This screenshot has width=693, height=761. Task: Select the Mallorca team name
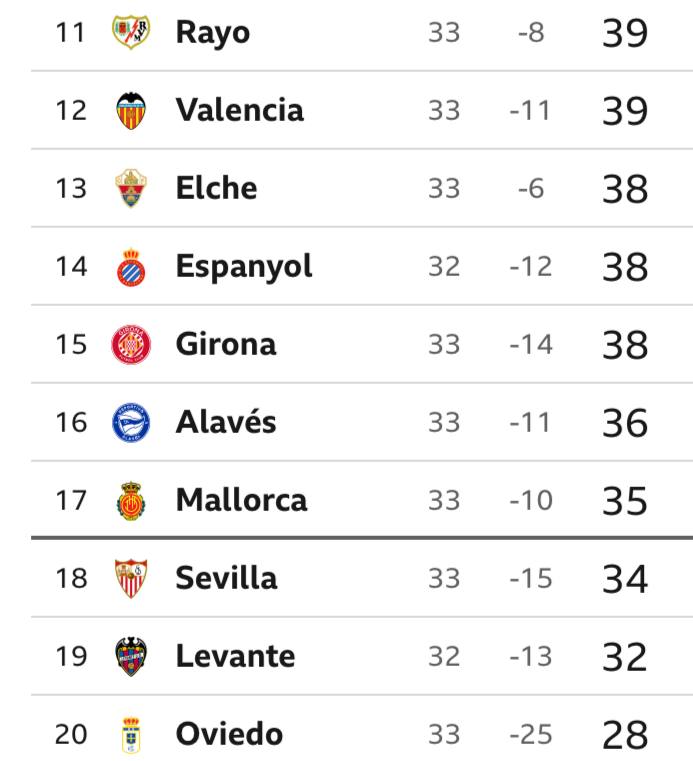click(x=241, y=500)
